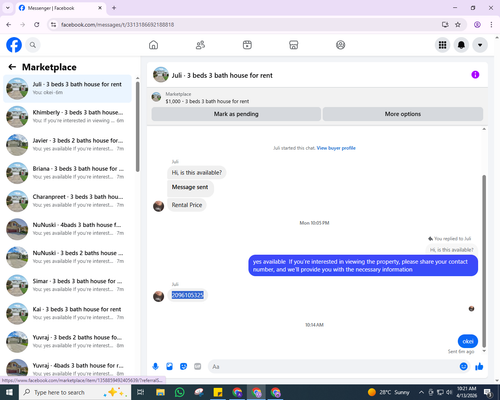Click the browser address bar URL
Viewport: 500px width, 400px height.
coord(117,25)
